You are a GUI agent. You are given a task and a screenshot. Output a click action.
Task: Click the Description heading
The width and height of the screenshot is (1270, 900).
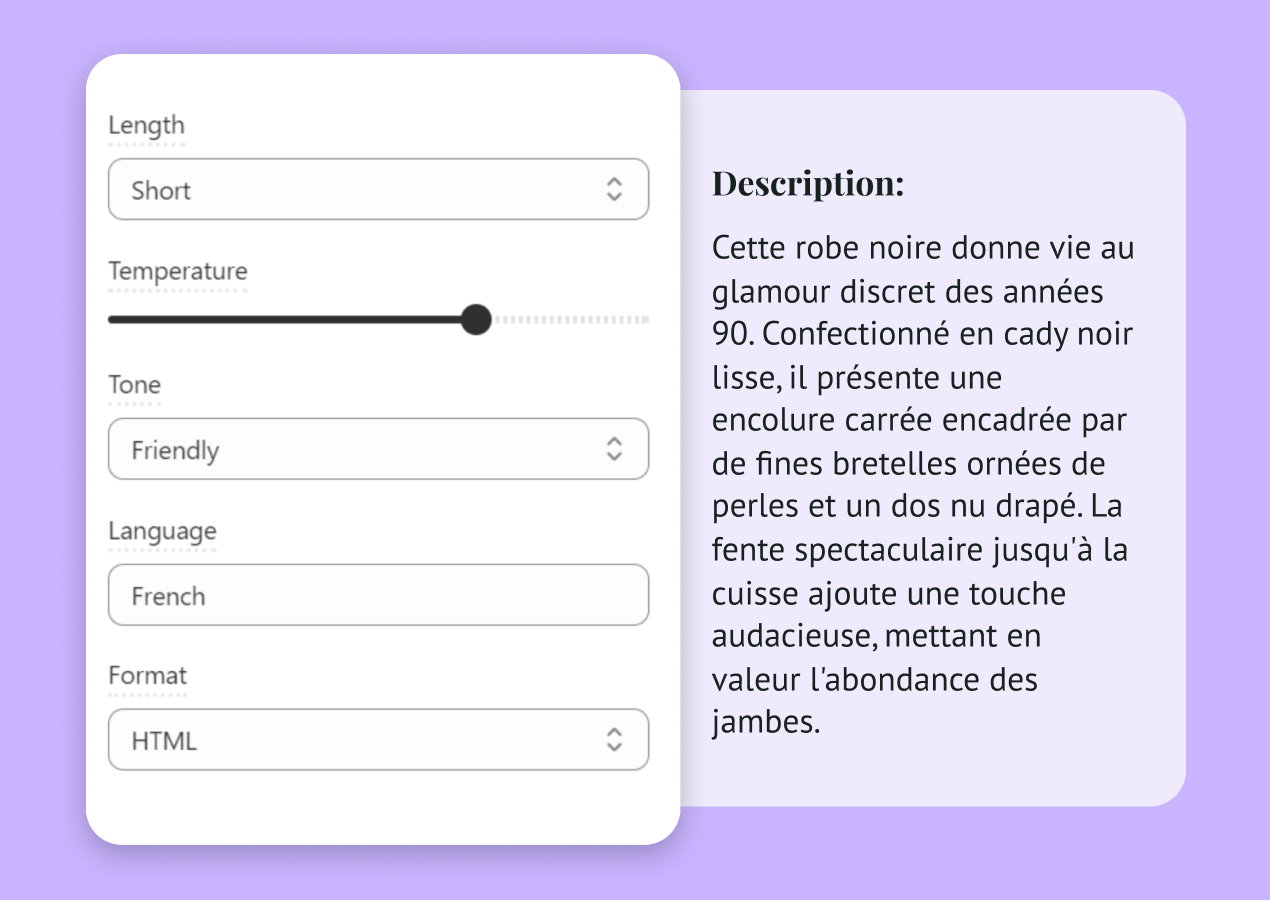(808, 183)
